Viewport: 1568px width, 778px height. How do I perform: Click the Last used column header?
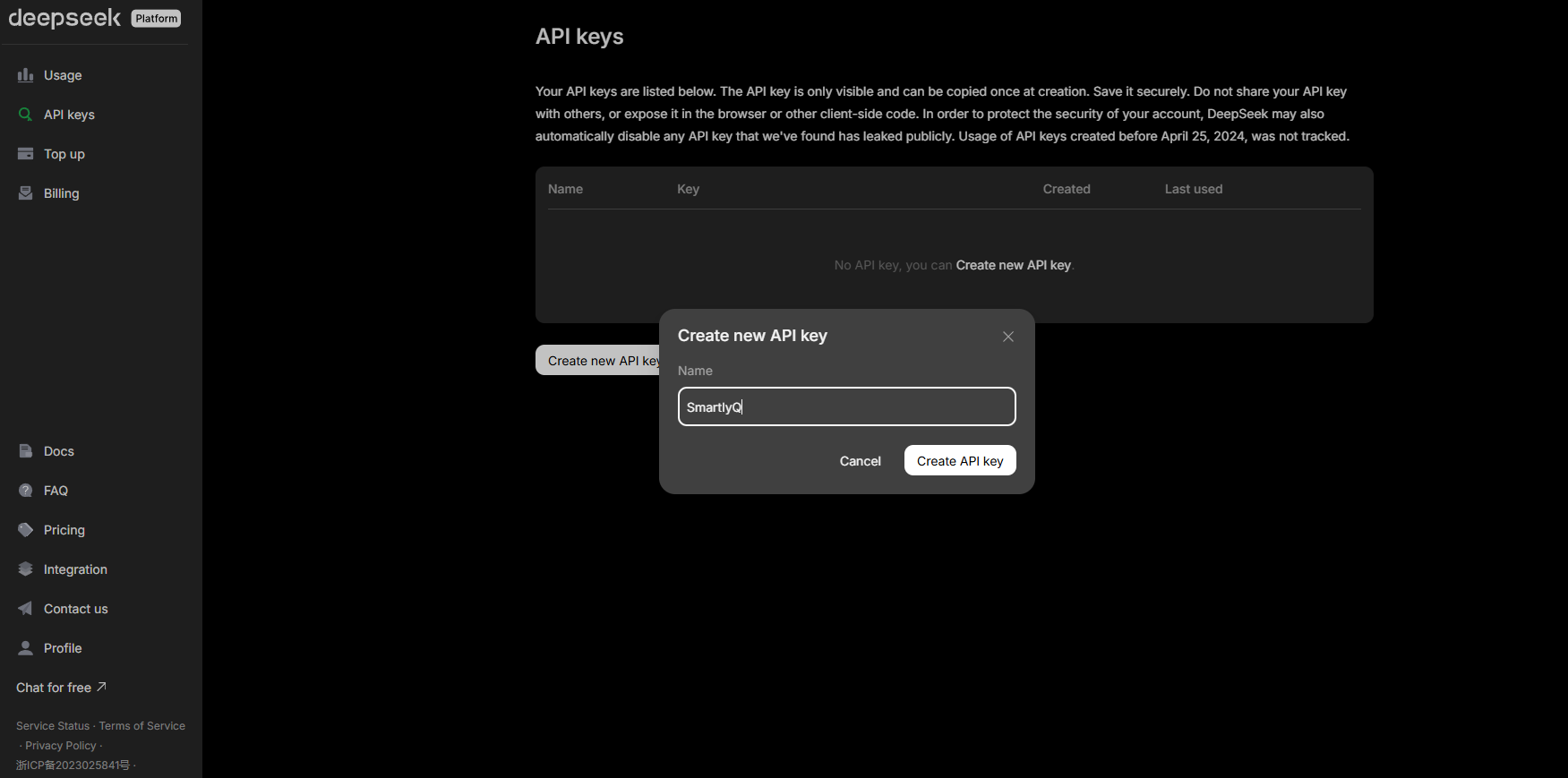(x=1194, y=189)
